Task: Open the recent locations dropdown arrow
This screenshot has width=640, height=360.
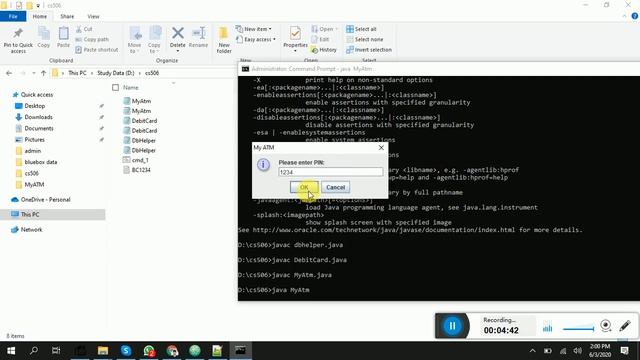Action: pos(33,73)
